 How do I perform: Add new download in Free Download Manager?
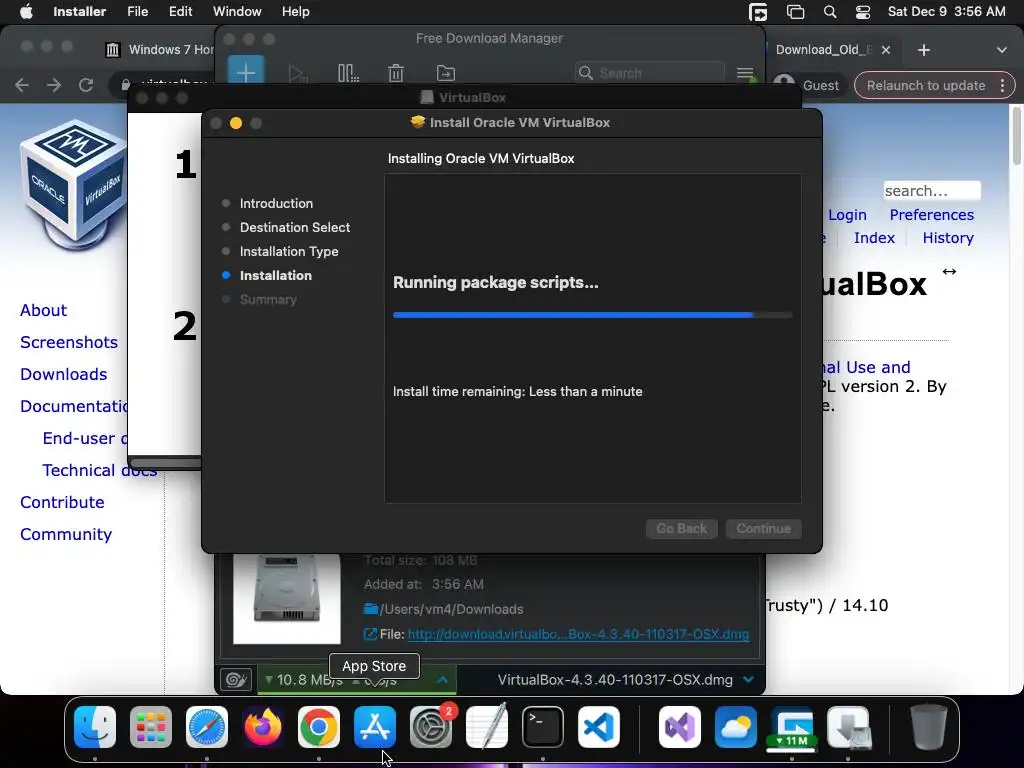246,72
